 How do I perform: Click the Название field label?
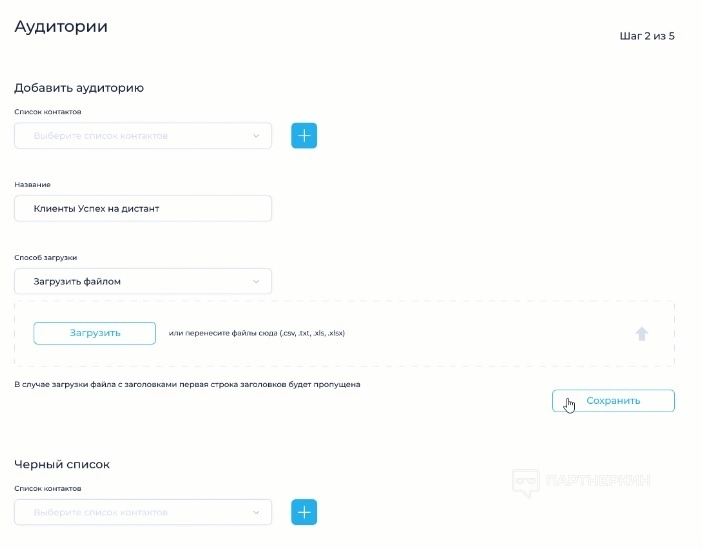tap(32, 184)
